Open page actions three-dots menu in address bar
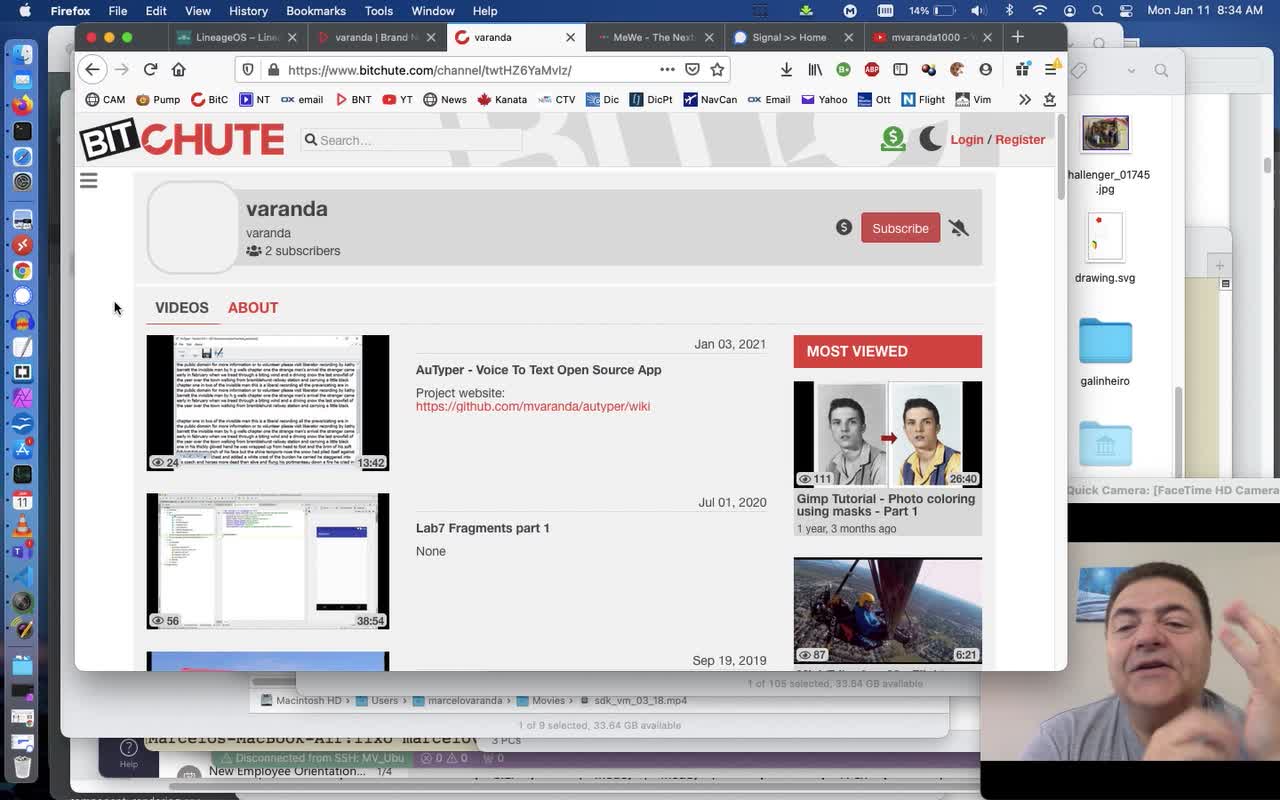 coord(667,69)
